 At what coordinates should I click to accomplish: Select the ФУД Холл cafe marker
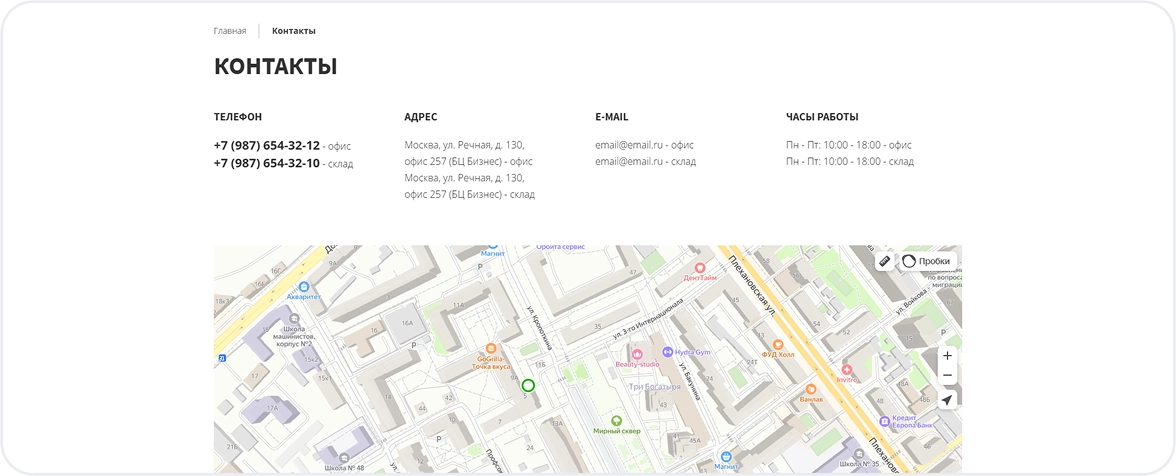pyautogui.click(x=778, y=345)
